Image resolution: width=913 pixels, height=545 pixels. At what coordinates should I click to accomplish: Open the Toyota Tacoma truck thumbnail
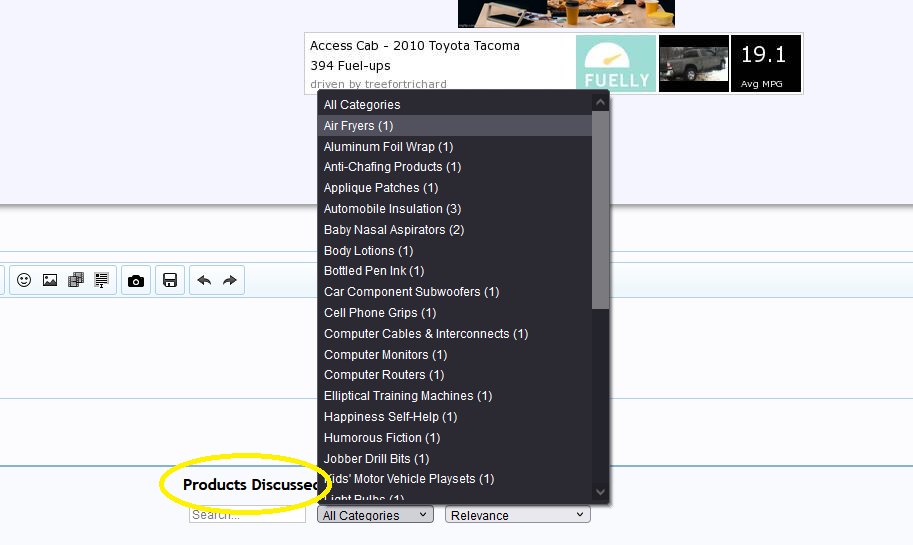tap(693, 63)
